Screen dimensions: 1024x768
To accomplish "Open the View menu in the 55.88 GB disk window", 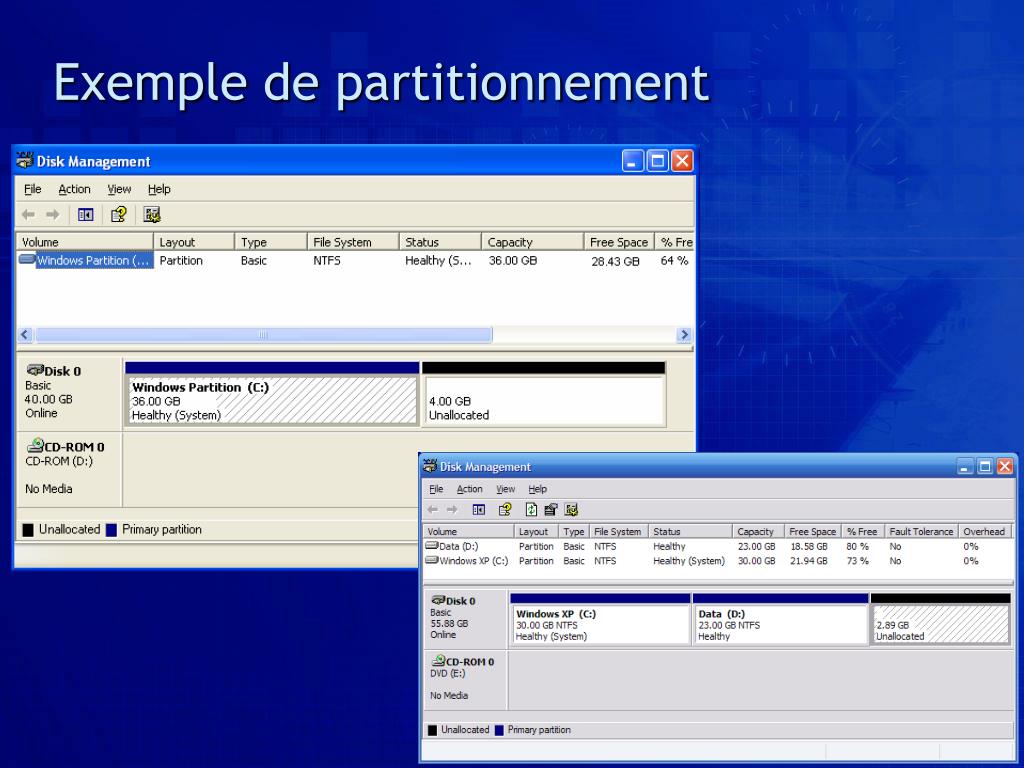I will 505,489.
